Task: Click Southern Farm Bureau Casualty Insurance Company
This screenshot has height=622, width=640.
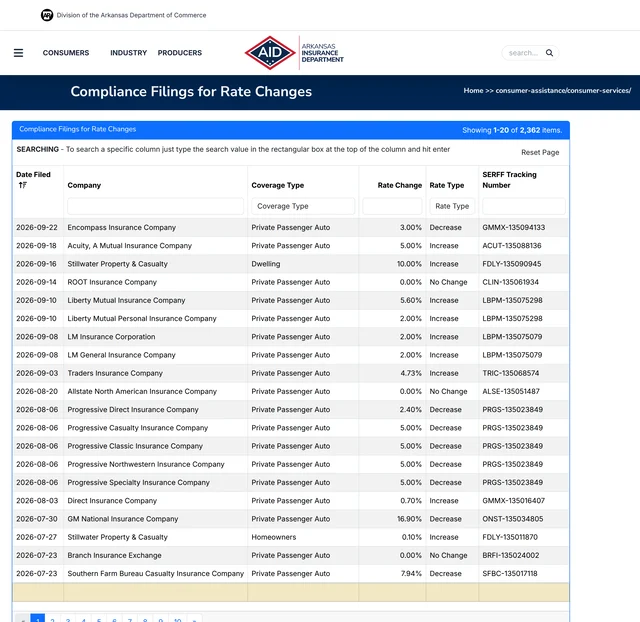Action: (x=156, y=573)
